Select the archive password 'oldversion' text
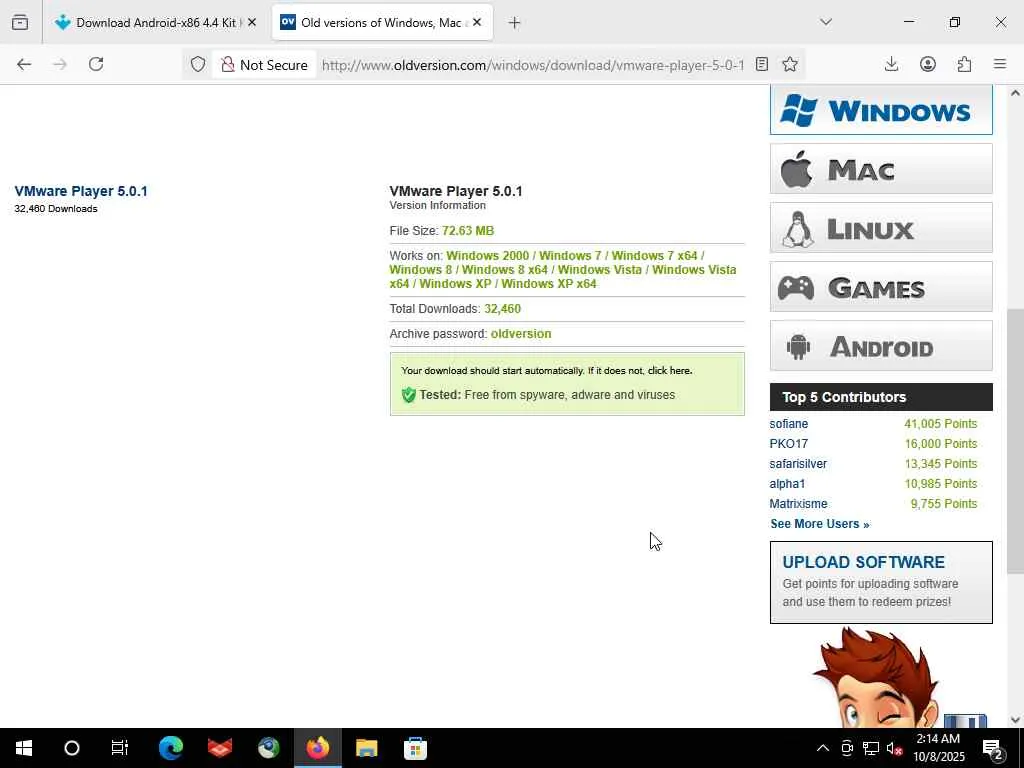Image resolution: width=1024 pixels, height=768 pixels. 520,334
